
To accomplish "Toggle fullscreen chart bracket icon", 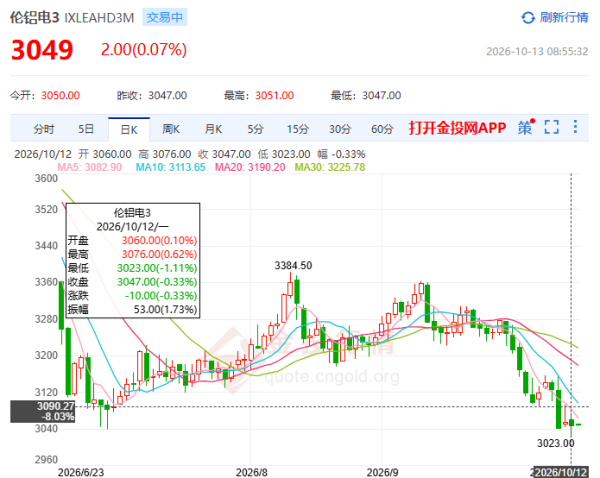I will [x=551, y=127].
